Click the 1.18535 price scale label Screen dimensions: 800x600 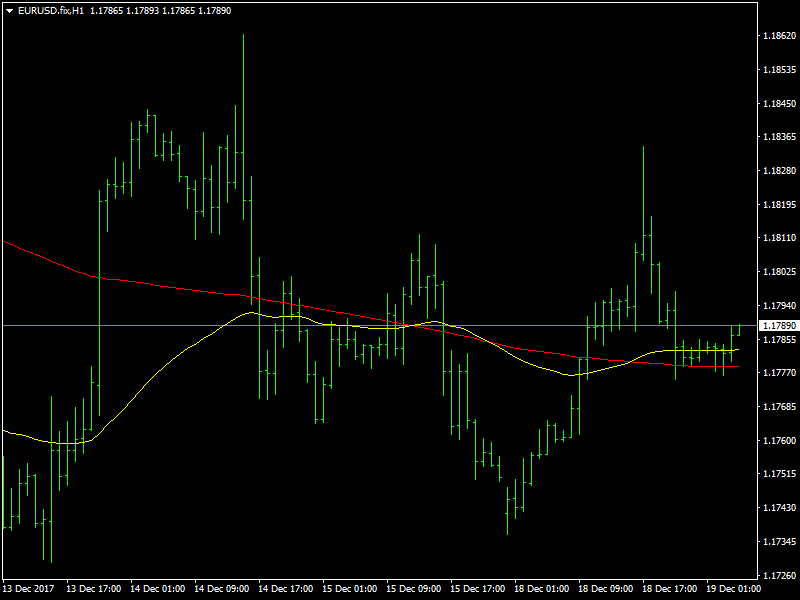[779, 69]
